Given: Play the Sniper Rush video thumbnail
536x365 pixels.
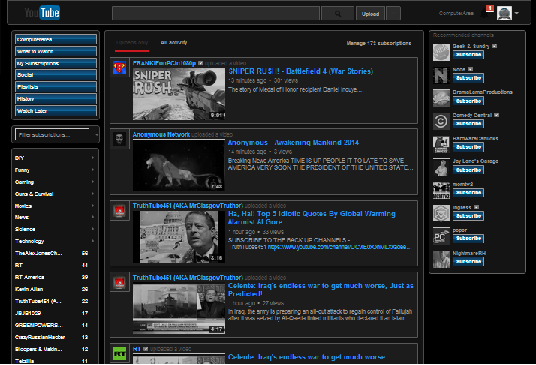Looking at the screenshot, I should click(179, 94).
